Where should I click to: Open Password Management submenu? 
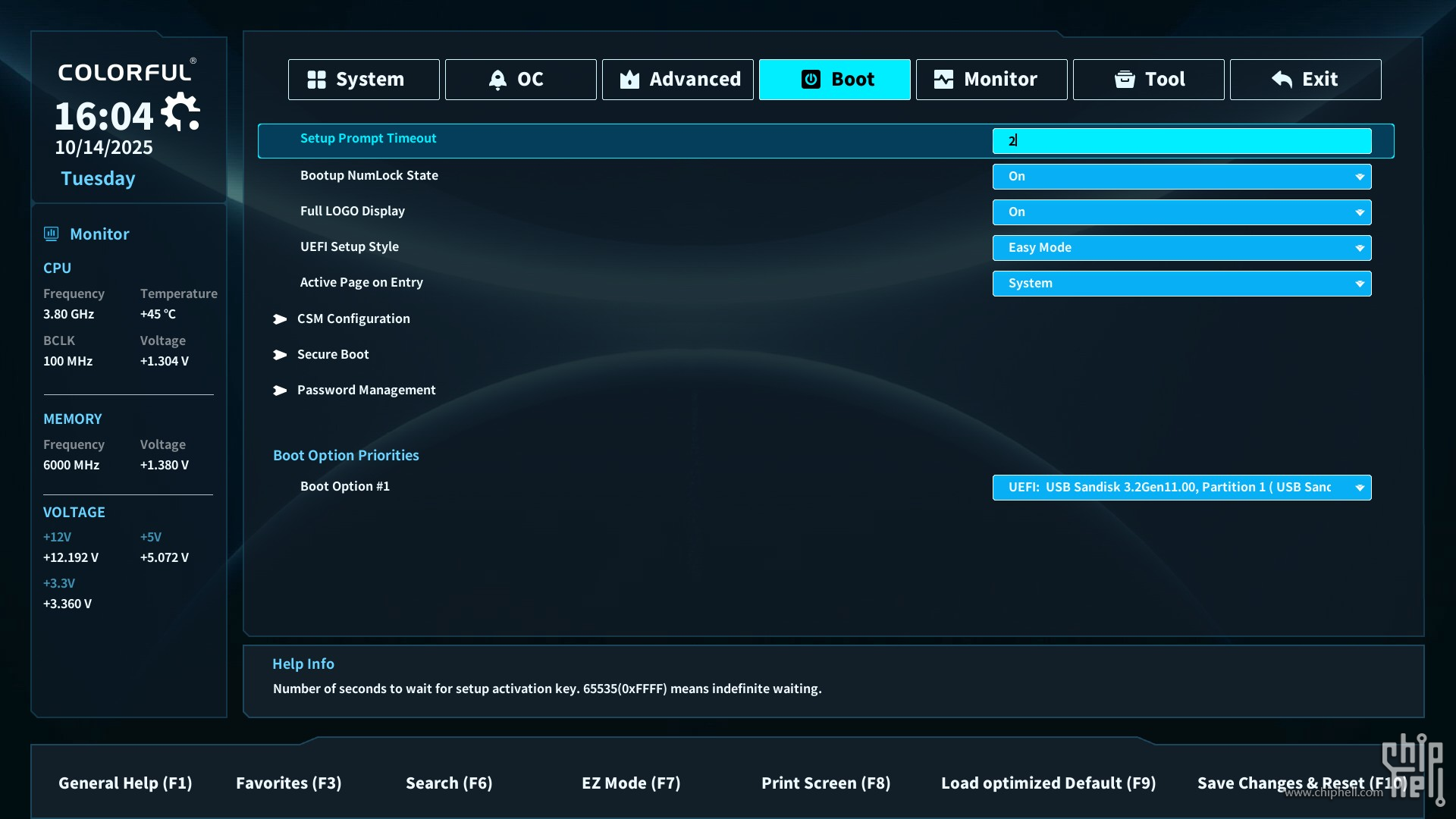click(x=366, y=391)
